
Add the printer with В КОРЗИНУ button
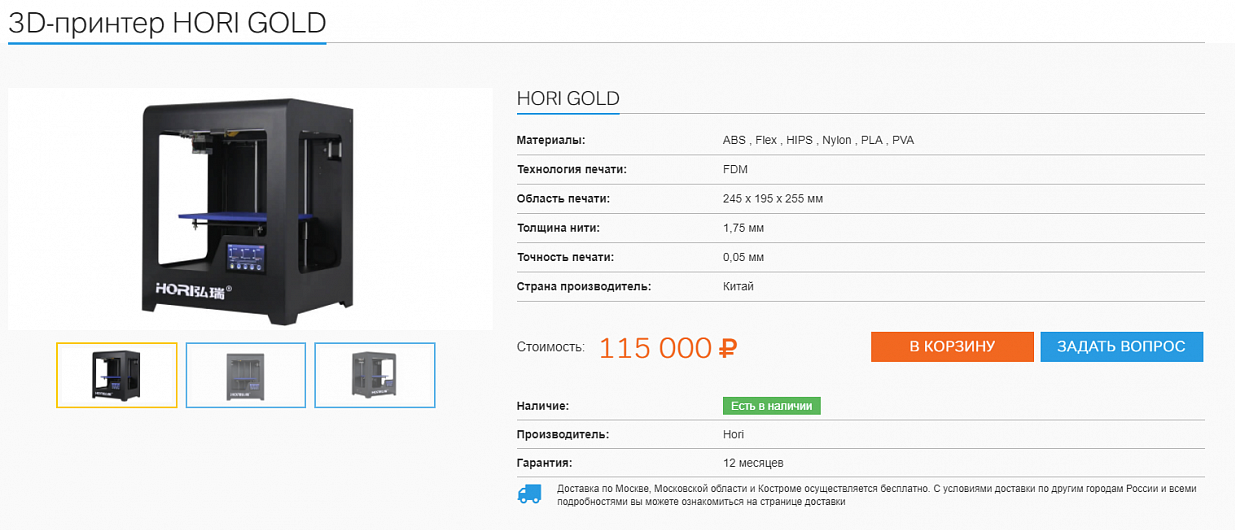(x=952, y=347)
